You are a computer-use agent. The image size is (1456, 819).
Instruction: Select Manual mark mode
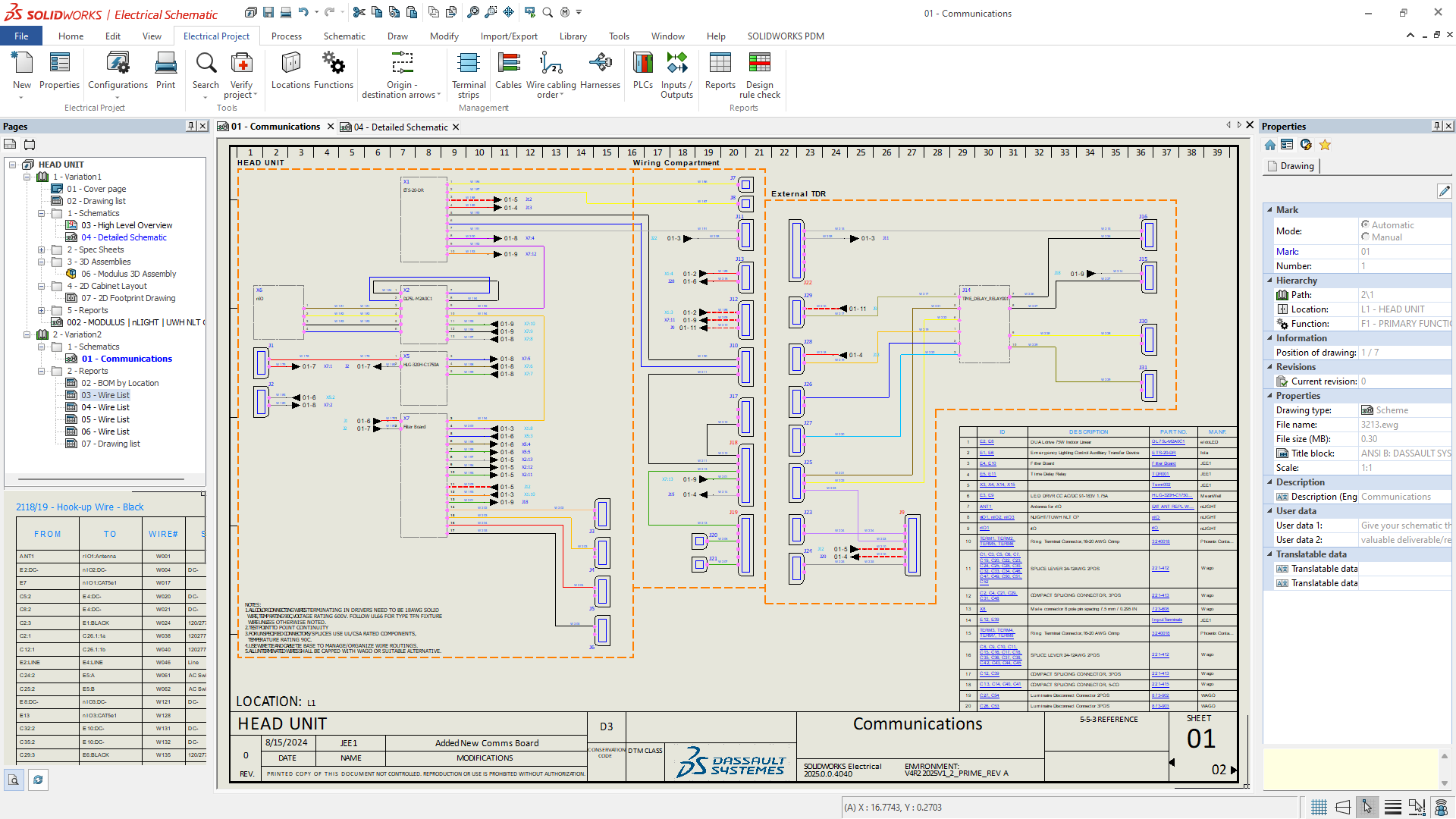click(1363, 237)
